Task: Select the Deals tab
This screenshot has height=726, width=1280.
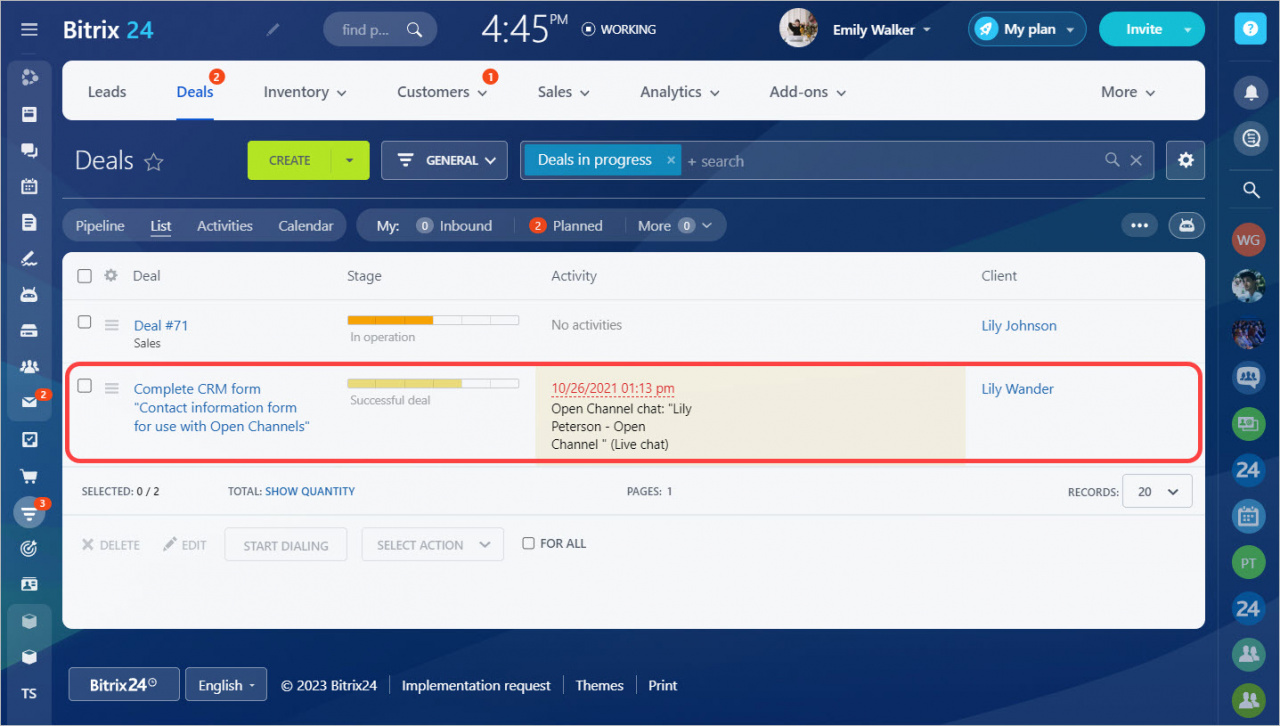Action: (x=195, y=92)
